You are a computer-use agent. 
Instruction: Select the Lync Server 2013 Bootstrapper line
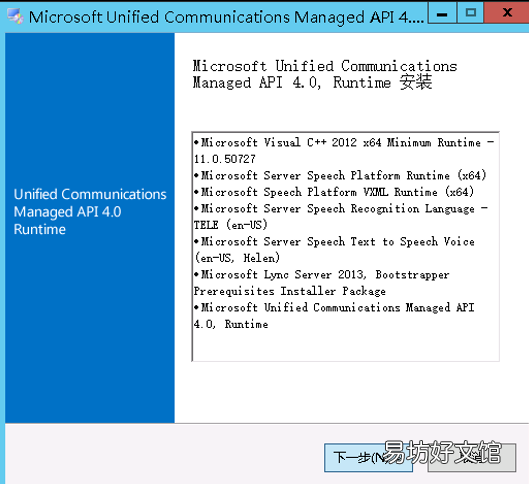pyautogui.click(x=322, y=283)
